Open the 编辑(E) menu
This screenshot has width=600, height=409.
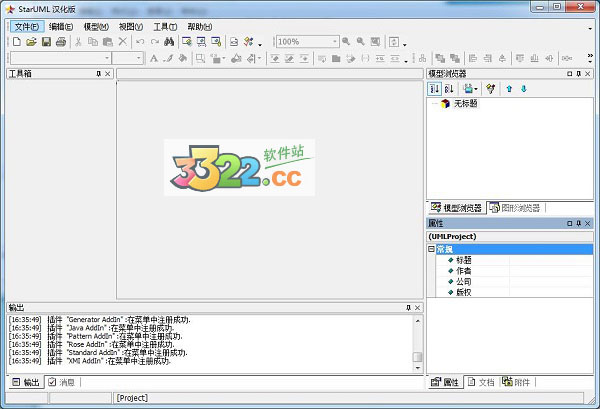pos(61,27)
